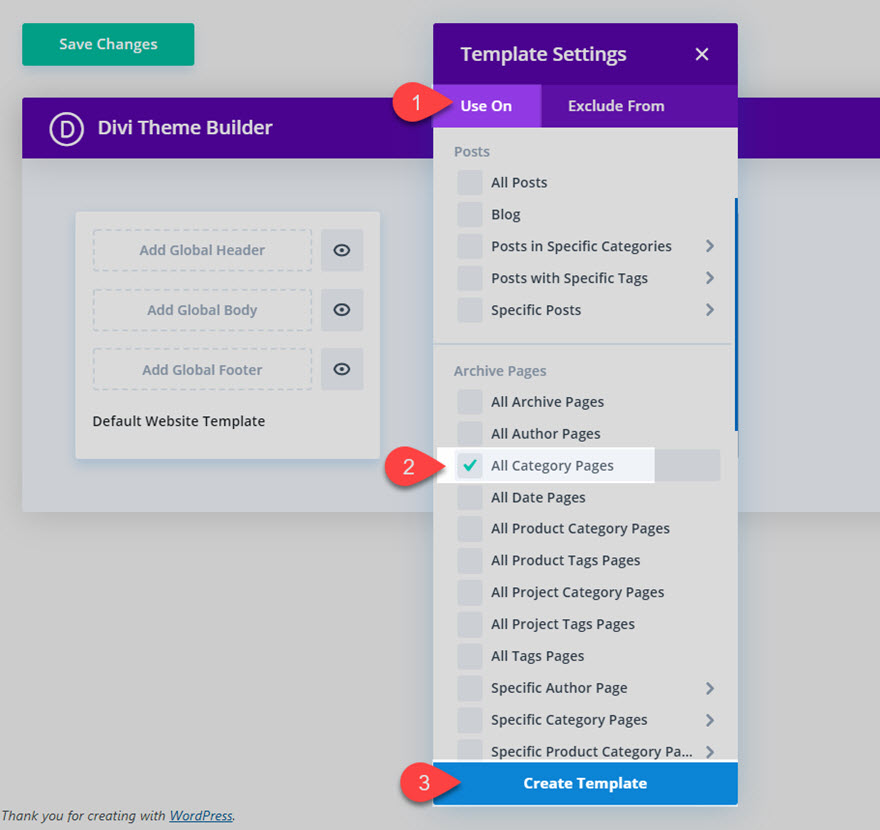The width and height of the screenshot is (880, 830).
Task: Expand the Specific Posts chevron
Action: (x=710, y=310)
